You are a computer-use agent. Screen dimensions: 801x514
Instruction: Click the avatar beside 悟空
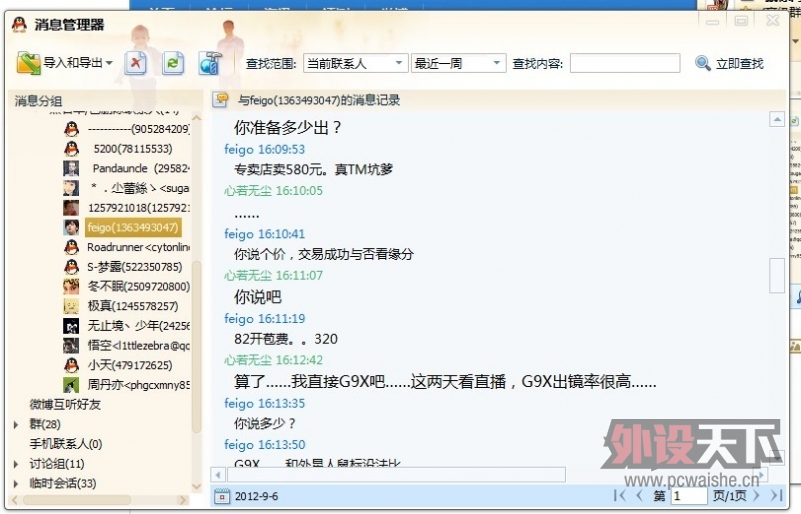71,345
